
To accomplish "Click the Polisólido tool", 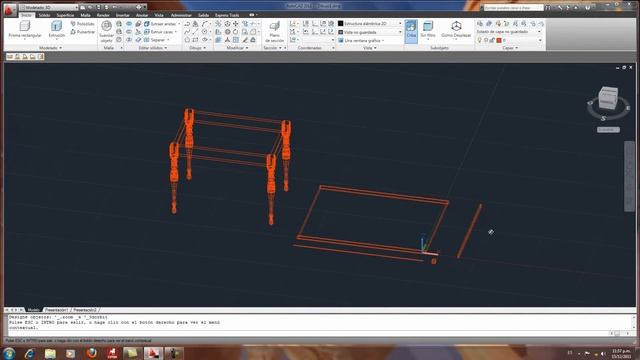I will [82, 24].
